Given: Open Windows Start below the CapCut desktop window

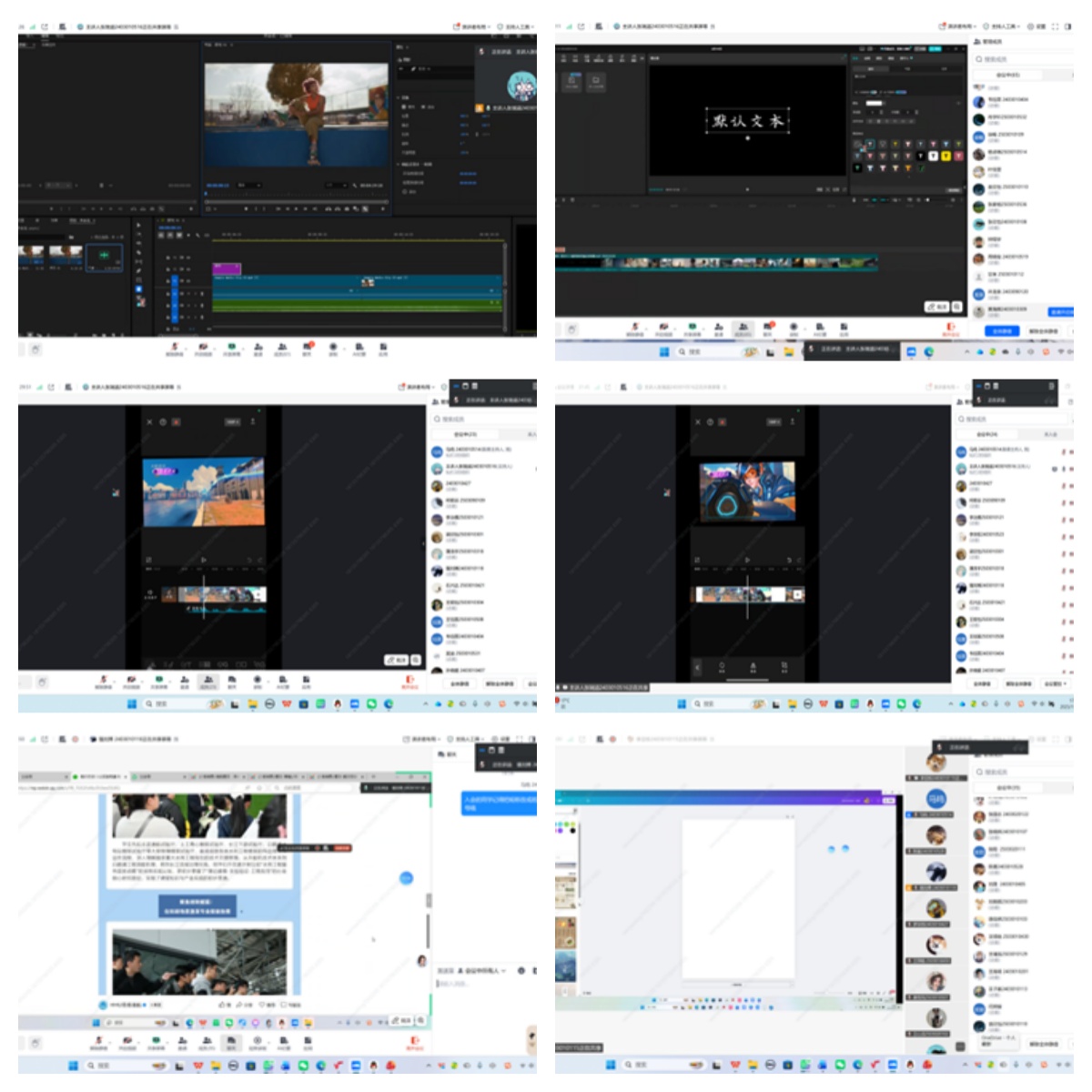Looking at the screenshot, I should tap(663, 351).
